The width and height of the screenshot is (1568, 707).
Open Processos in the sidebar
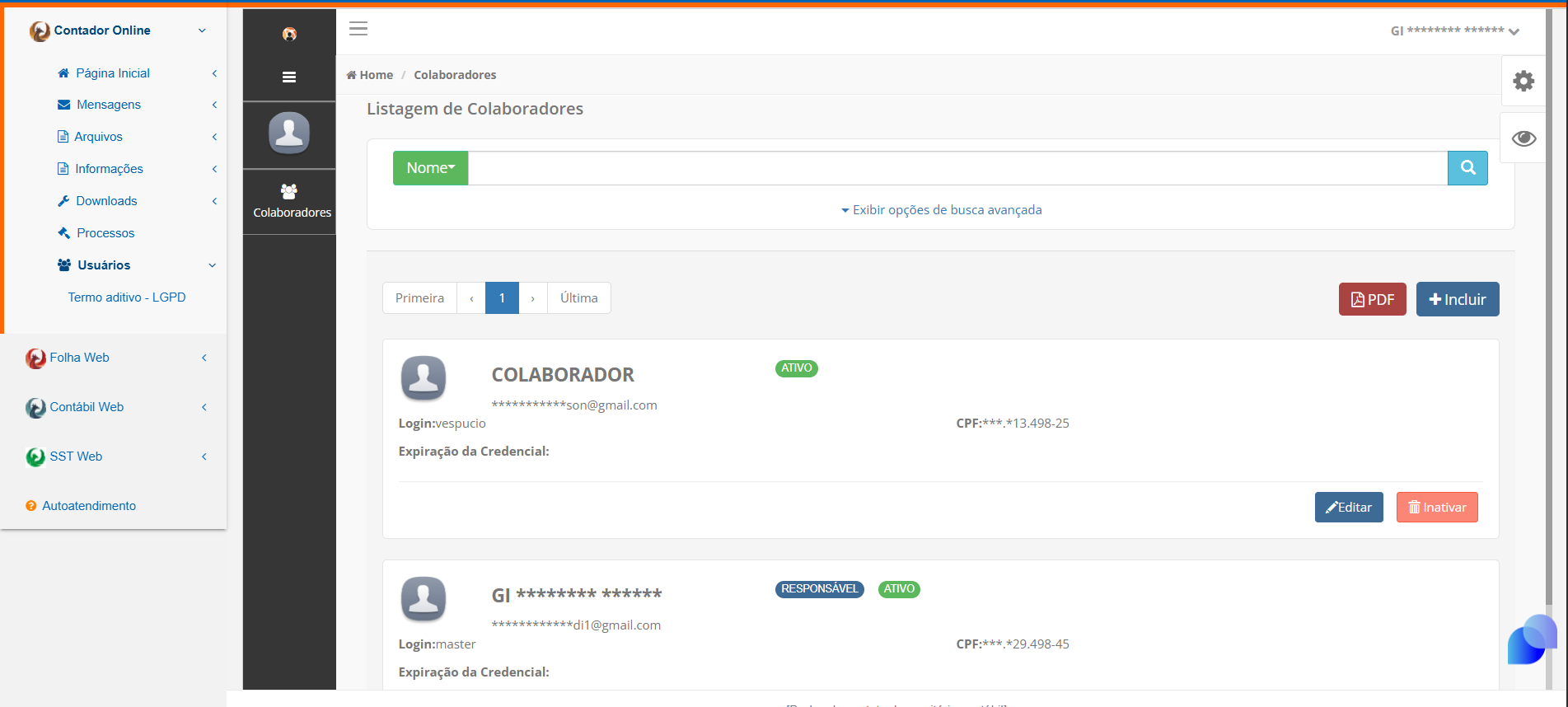point(105,233)
